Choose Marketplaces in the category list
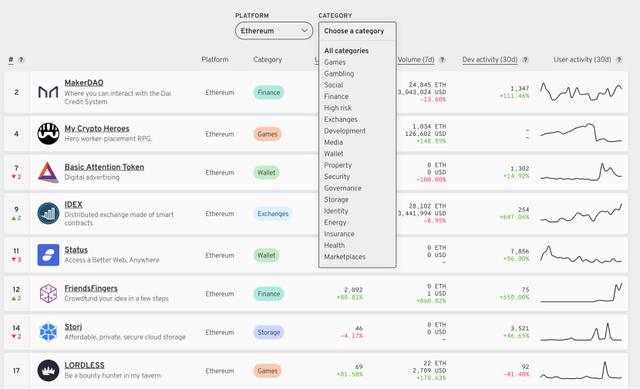The height and width of the screenshot is (389, 640). point(344,257)
